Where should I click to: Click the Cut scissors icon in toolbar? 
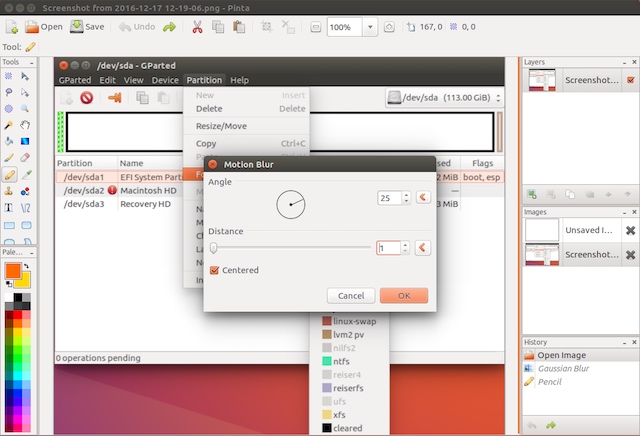[198, 27]
